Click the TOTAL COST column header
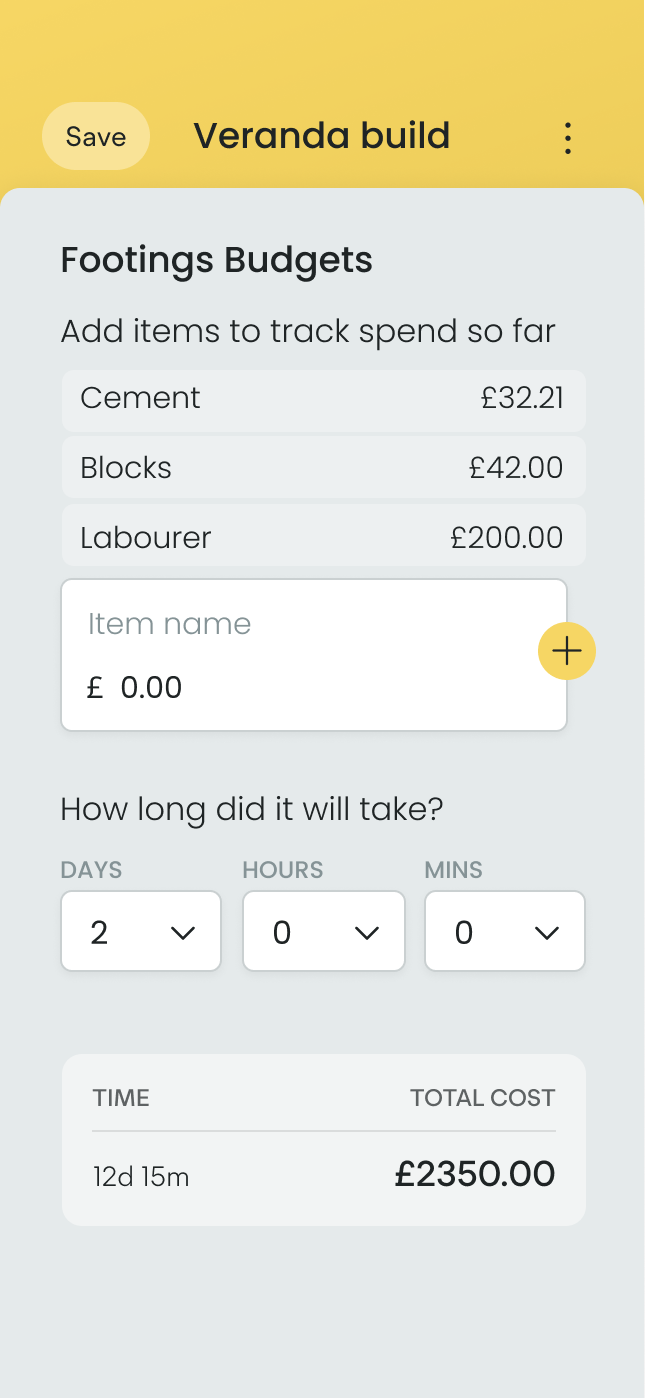The width and height of the screenshot is (645, 1398). point(483,1097)
